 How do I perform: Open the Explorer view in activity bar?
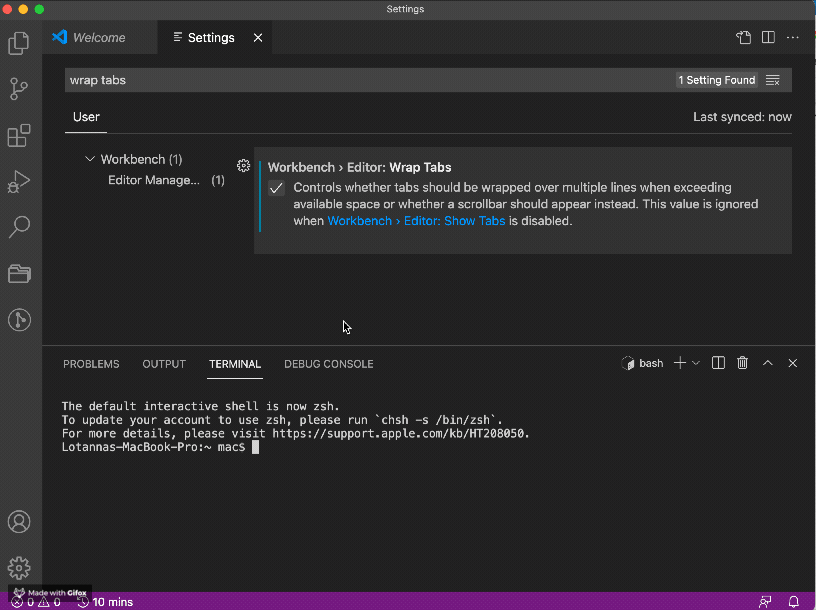click(x=19, y=43)
